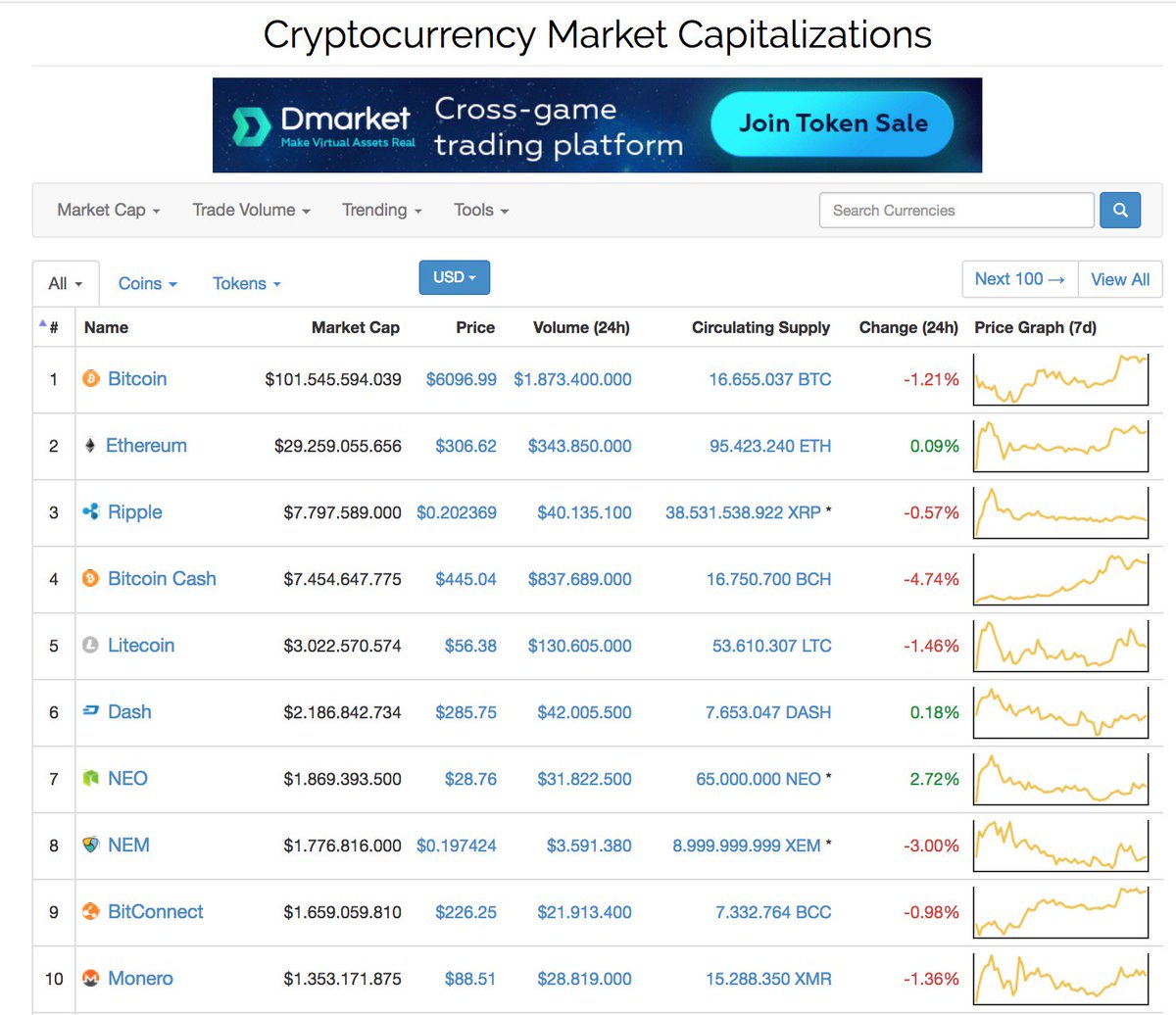
Task: Click the BitConnect logo icon
Action: point(91,911)
